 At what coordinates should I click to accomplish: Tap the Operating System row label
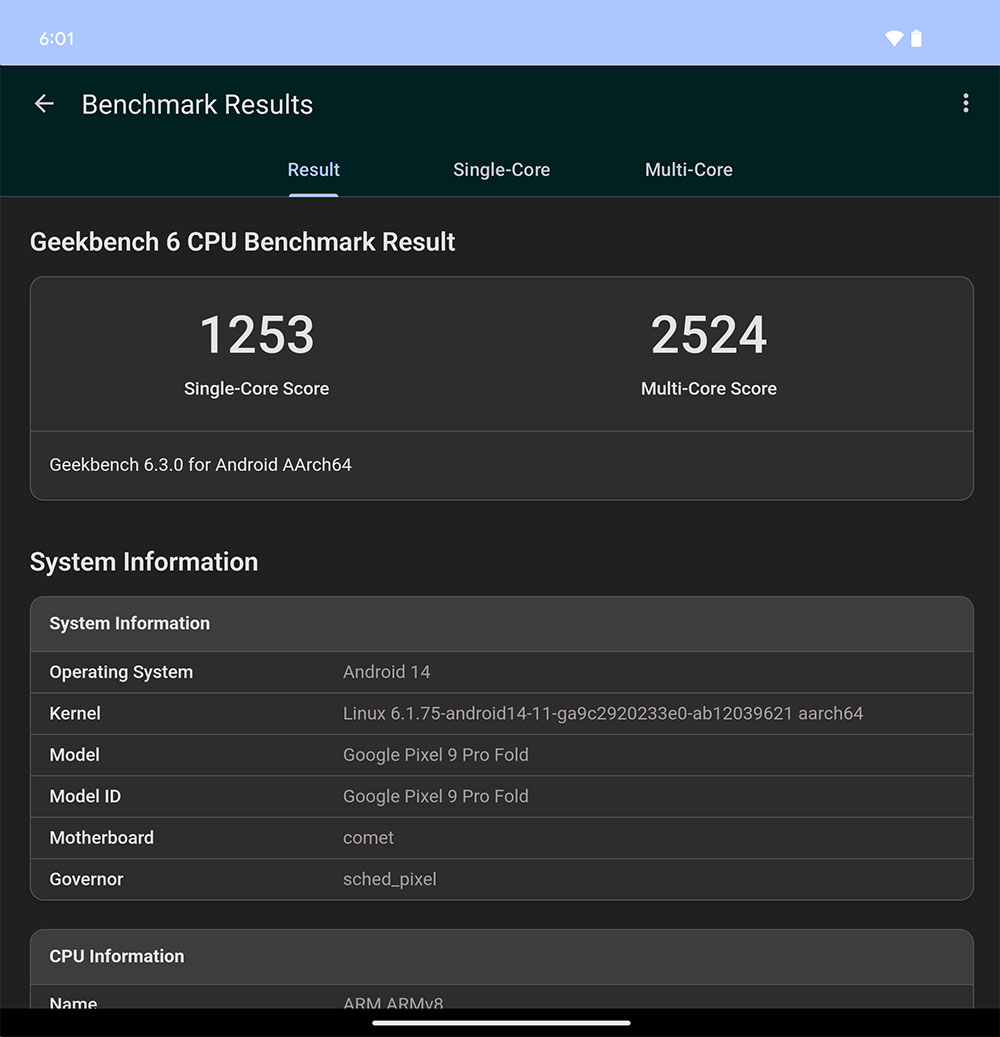click(x=121, y=672)
